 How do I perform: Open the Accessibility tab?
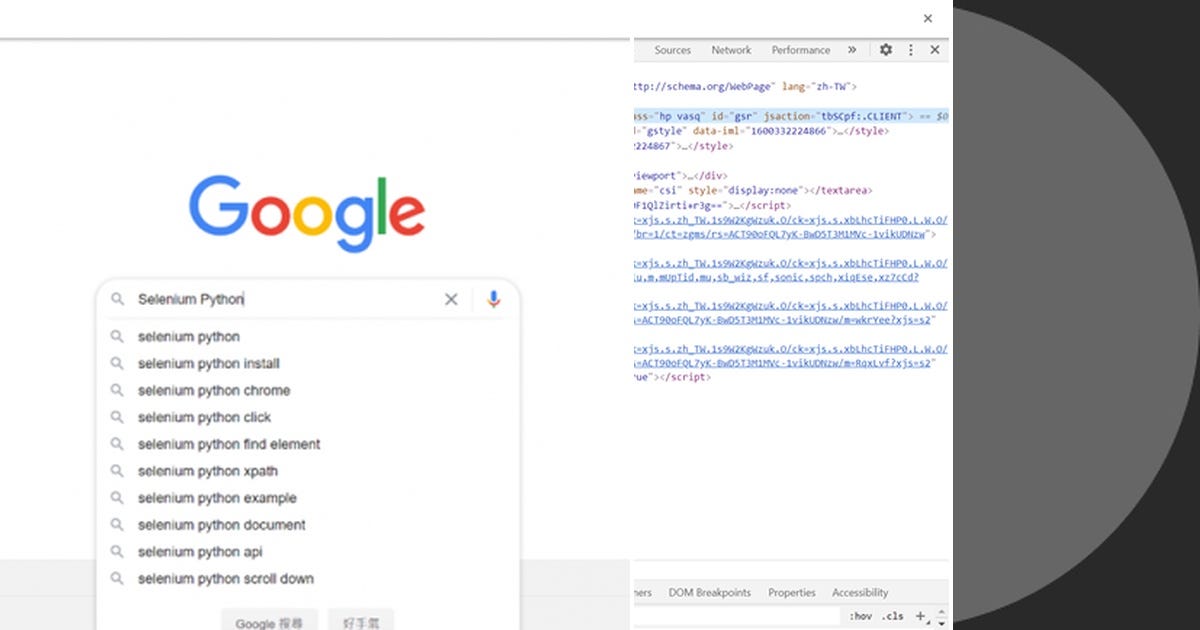[859, 592]
